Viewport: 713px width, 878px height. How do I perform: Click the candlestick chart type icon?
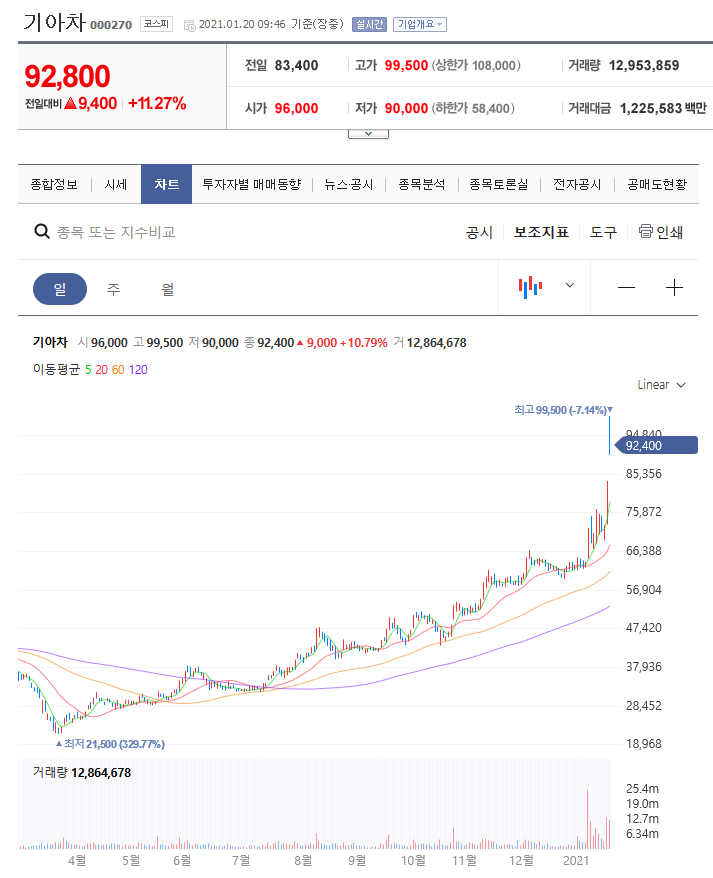pos(530,287)
